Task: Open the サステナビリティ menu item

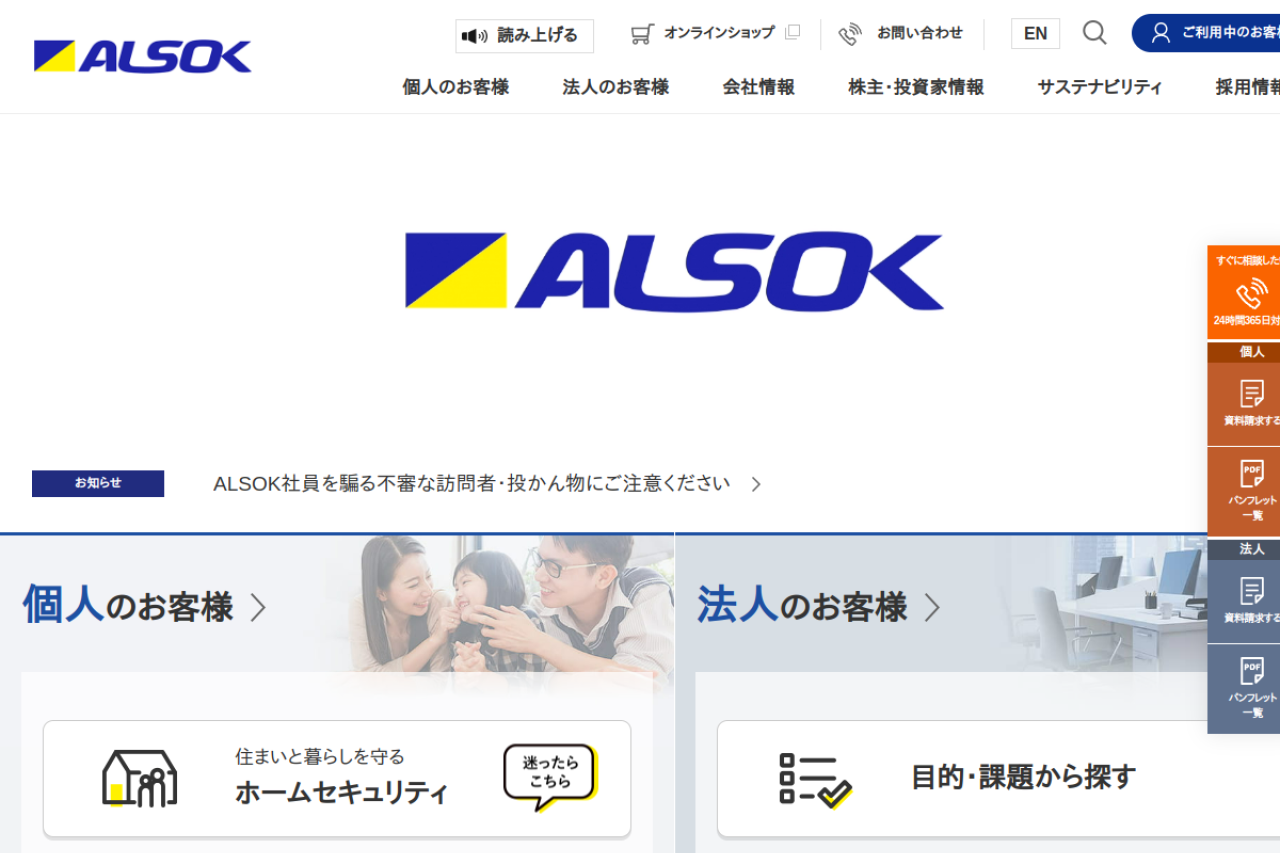Action: [x=1100, y=87]
